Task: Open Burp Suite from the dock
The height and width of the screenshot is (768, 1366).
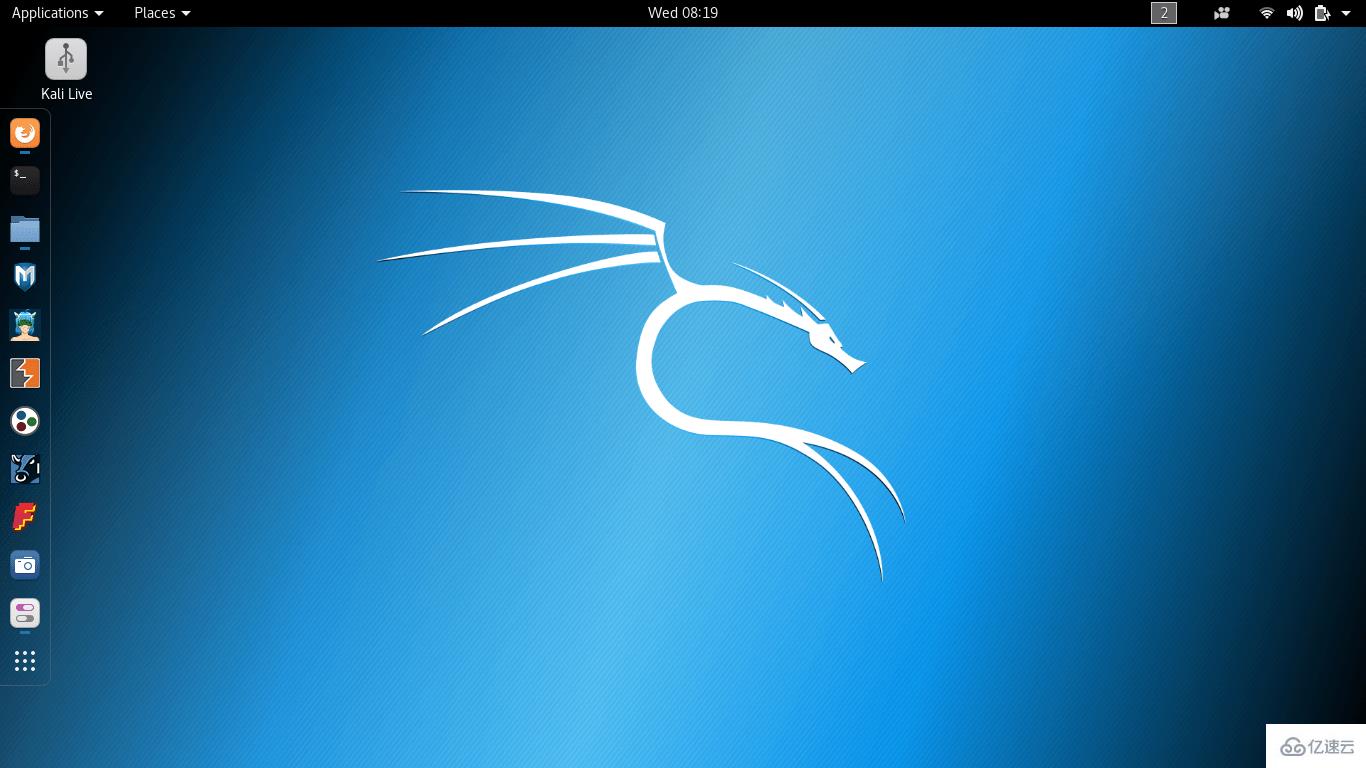Action: pyautogui.click(x=25, y=373)
